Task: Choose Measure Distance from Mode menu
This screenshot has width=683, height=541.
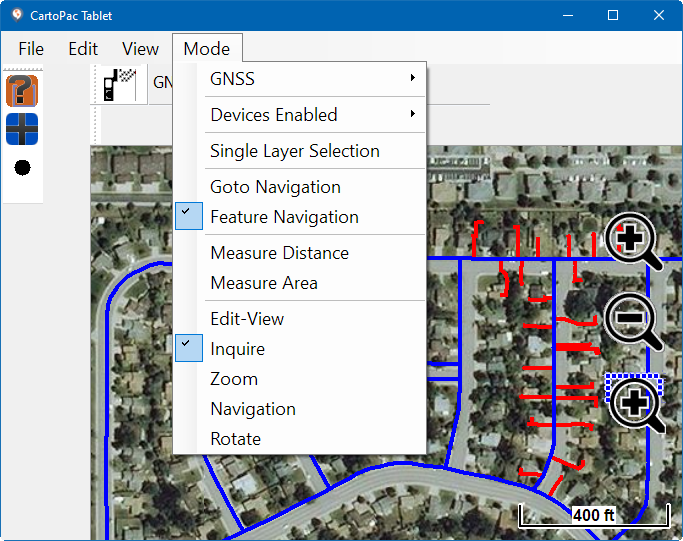Action: [279, 253]
